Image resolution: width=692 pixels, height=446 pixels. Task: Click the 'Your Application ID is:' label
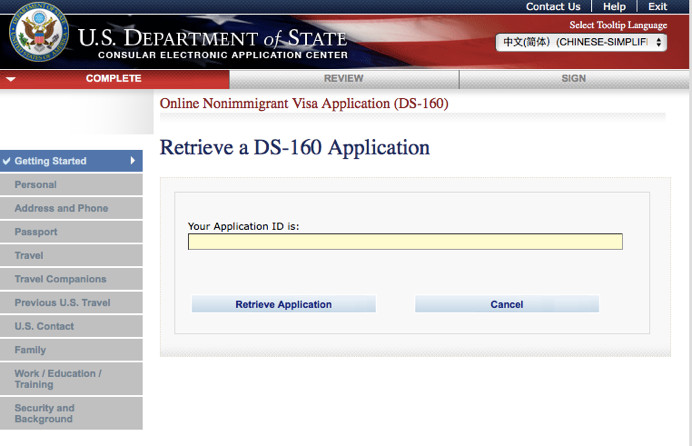[x=244, y=226]
